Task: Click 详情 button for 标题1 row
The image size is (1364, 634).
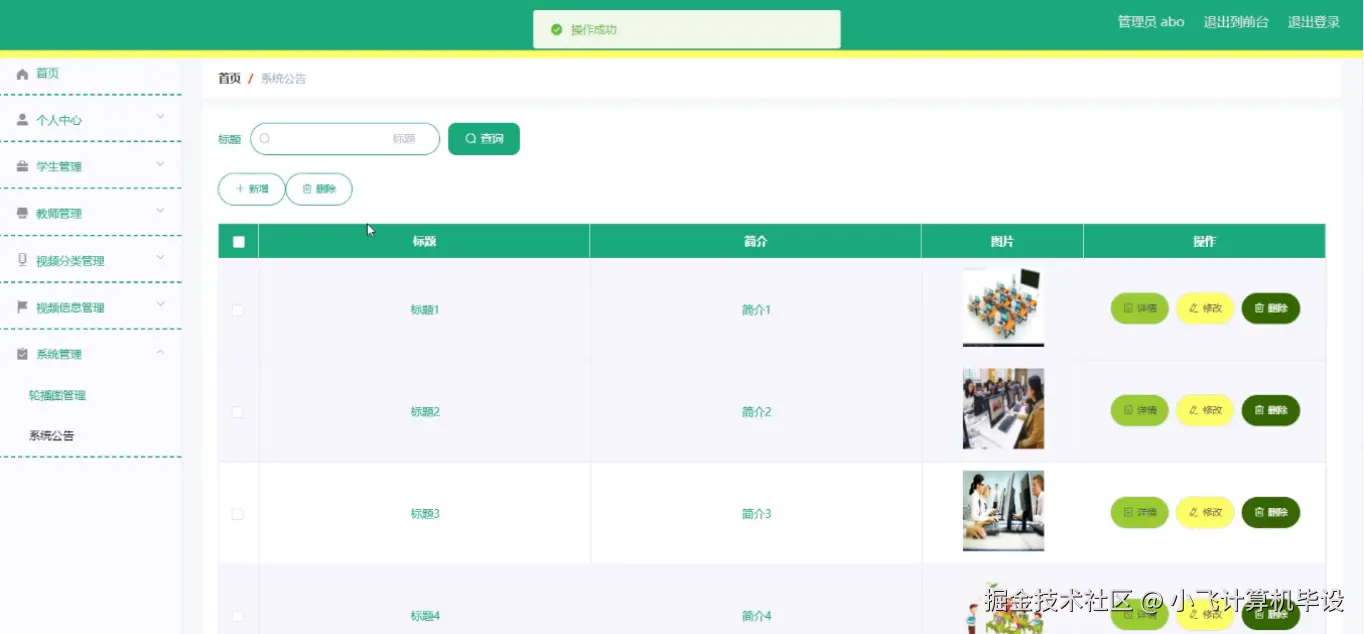Action: pyautogui.click(x=1140, y=309)
